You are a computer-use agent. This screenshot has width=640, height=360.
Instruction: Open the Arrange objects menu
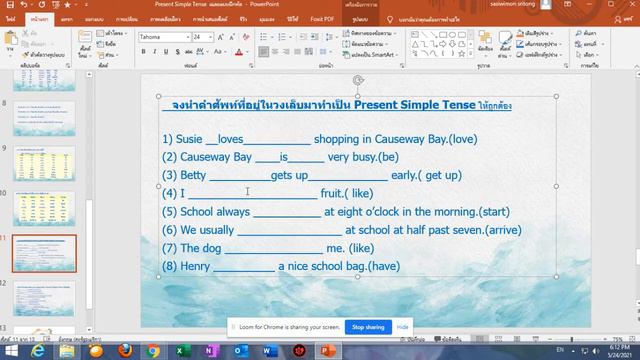[x=485, y=41]
